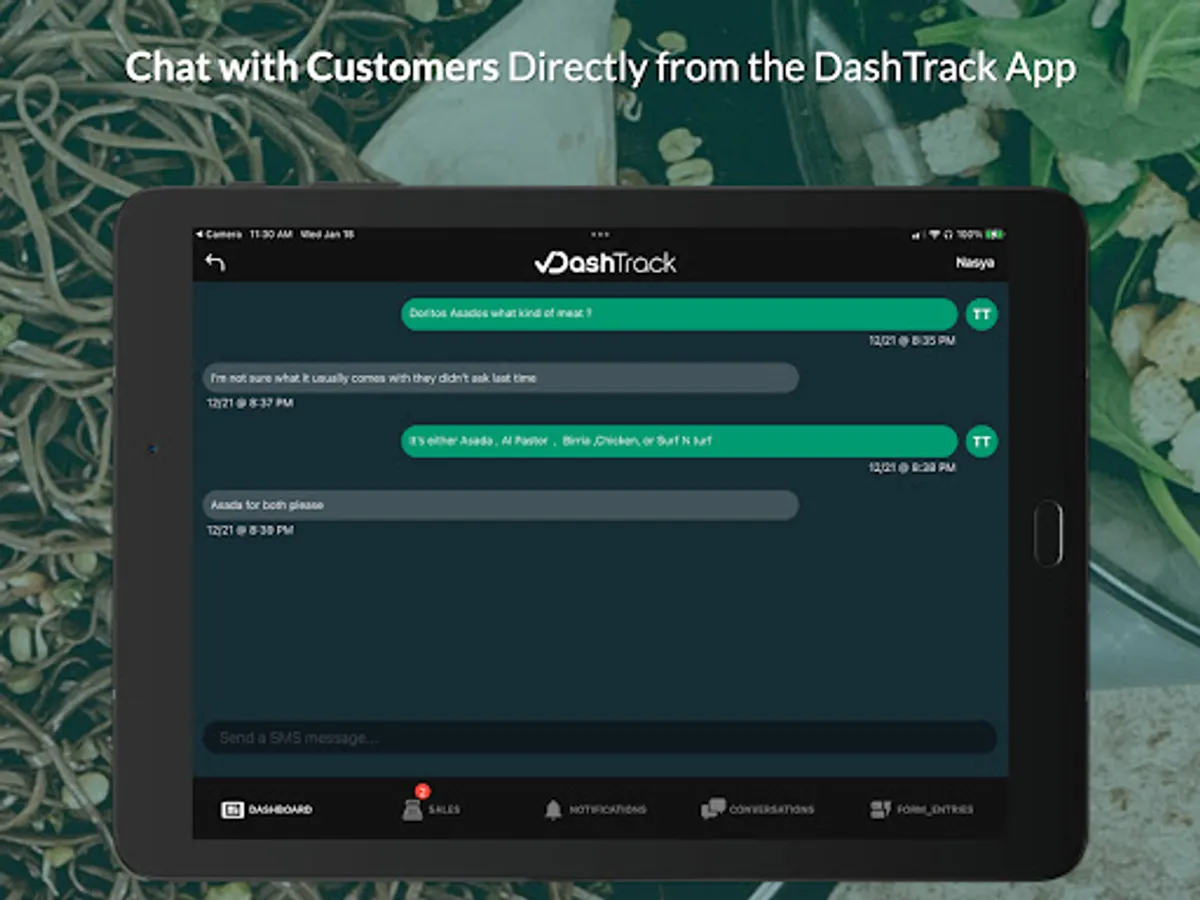This screenshot has height=900, width=1200.
Task: Tap the 12/21 @ 8:39 PM timestamp
Action: 250,530
